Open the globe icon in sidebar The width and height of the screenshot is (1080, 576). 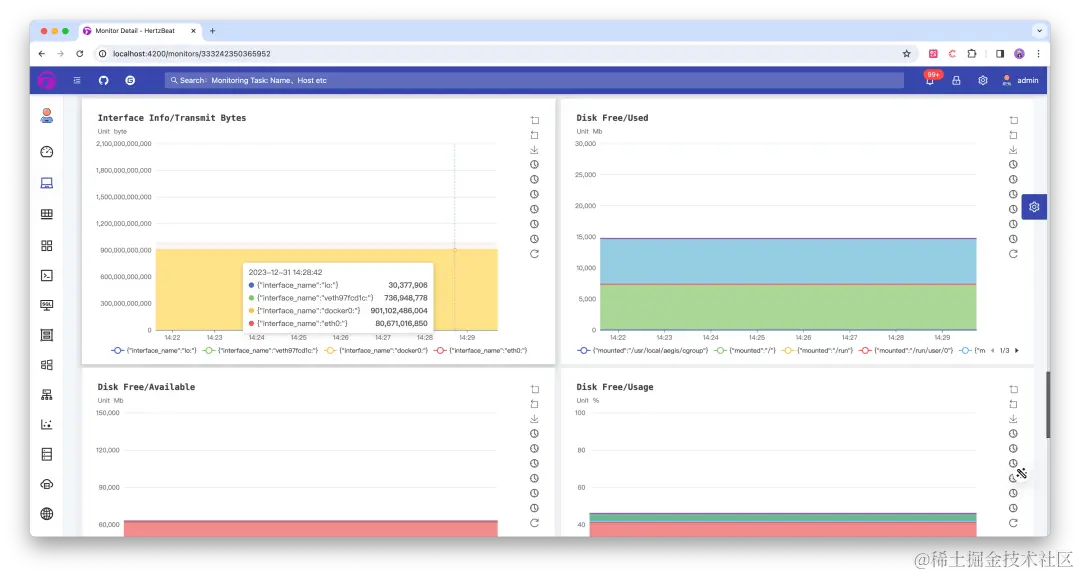[46, 514]
